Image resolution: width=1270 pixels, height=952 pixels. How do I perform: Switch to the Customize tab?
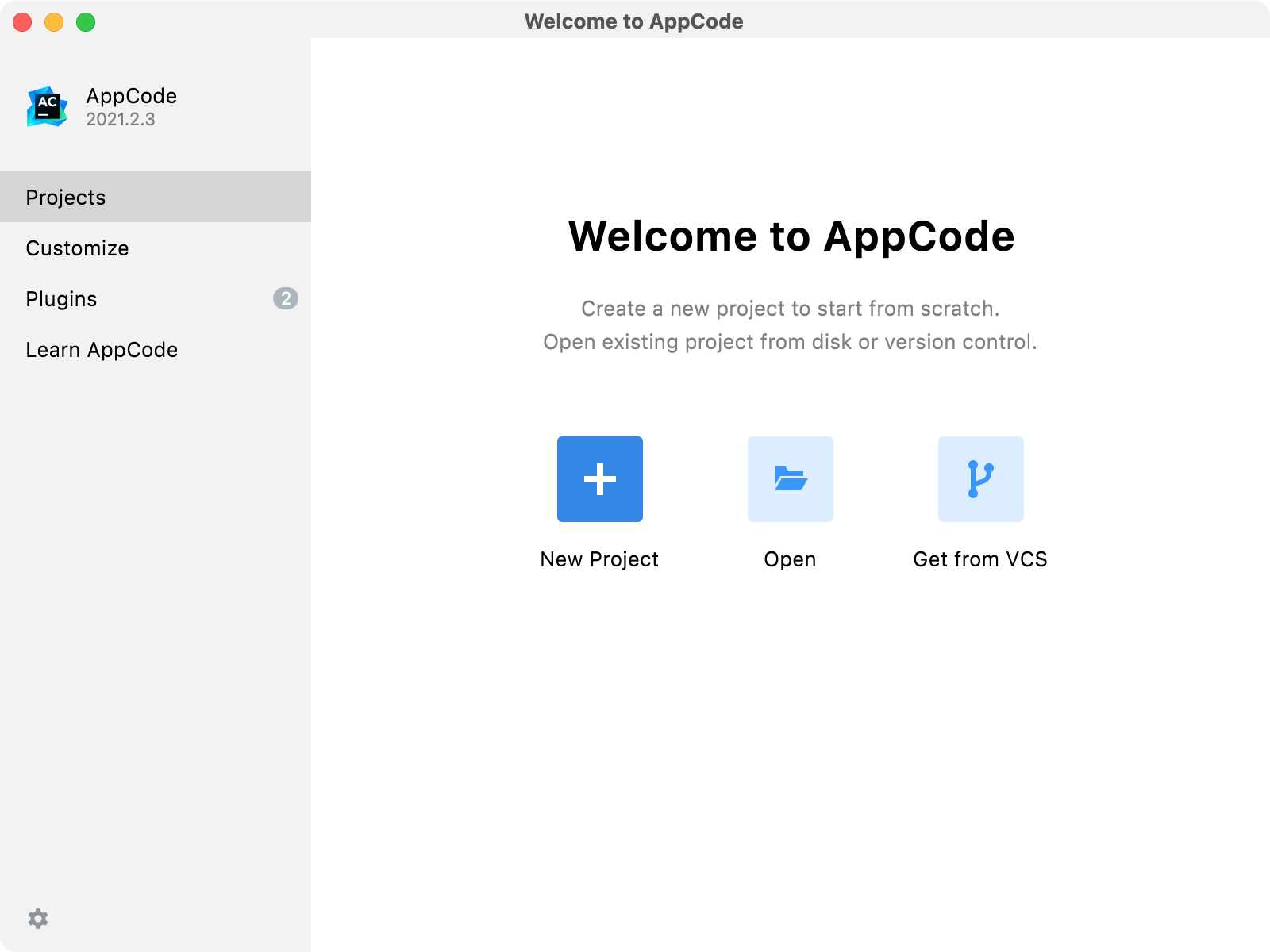point(156,248)
